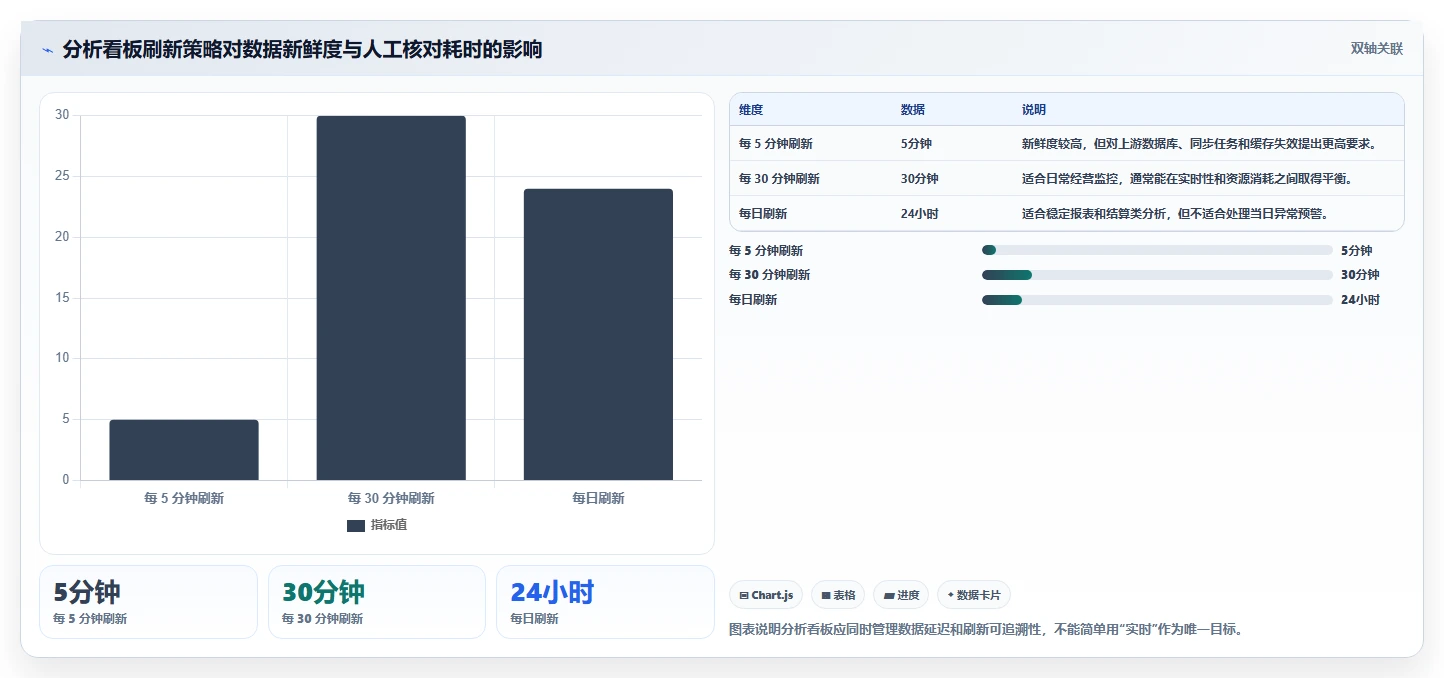The image size is (1444, 678).
Task: Click the 30分钟 value in the table
Action: (x=920, y=179)
